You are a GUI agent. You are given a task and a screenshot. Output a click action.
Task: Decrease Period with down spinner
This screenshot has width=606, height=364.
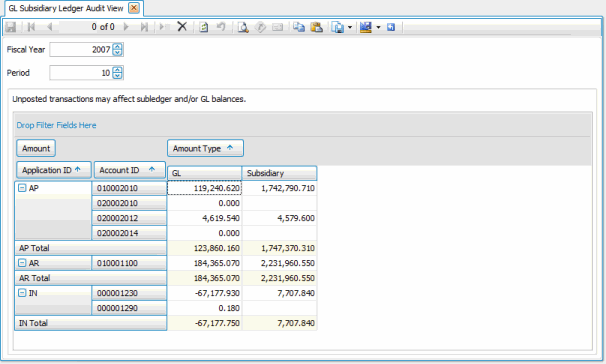(x=117, y=76)
